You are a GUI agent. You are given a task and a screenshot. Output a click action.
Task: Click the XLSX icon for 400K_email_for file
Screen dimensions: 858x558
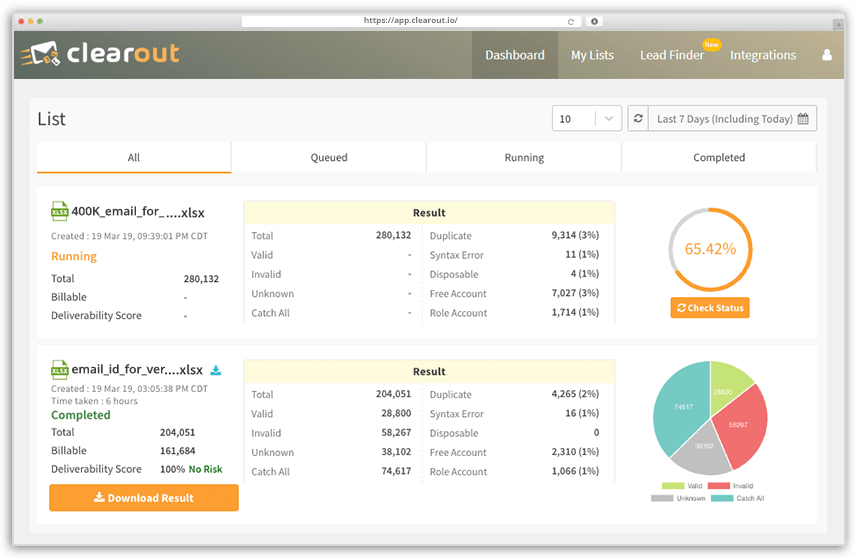click(x=59, y=211)
